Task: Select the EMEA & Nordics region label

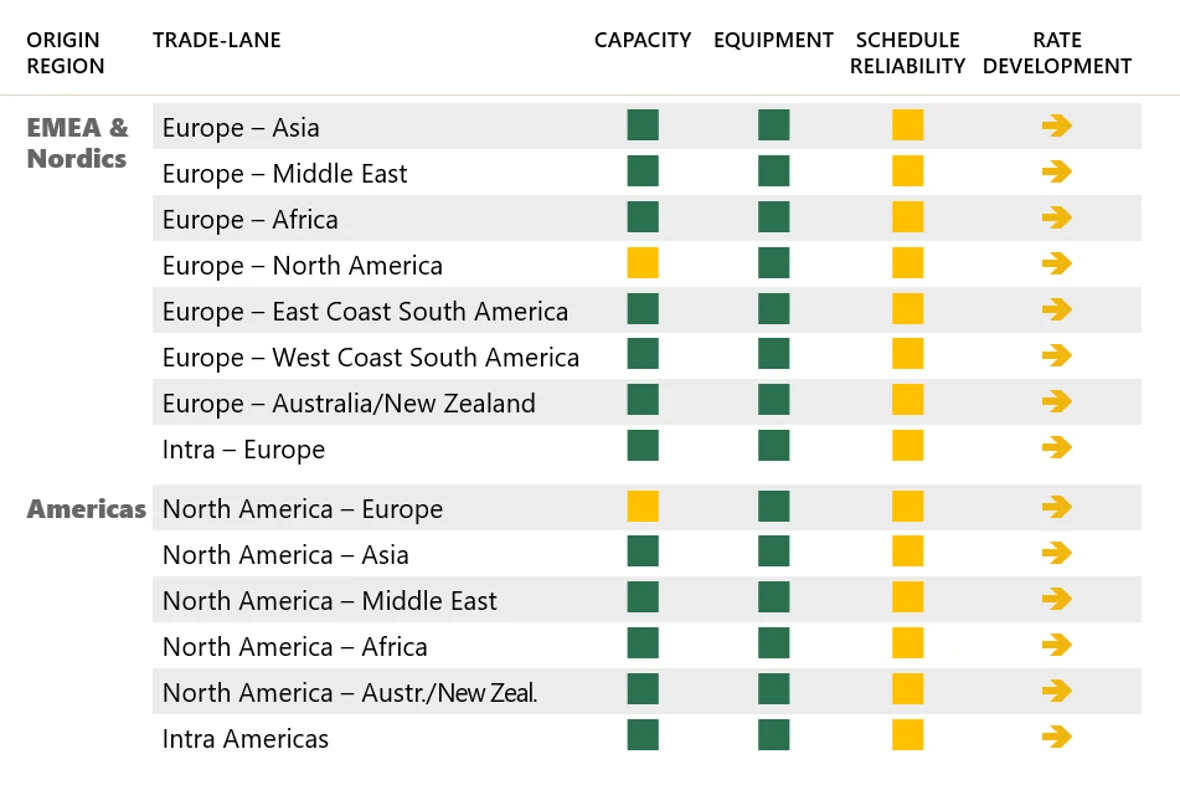Action: click(x=78, y=143)
